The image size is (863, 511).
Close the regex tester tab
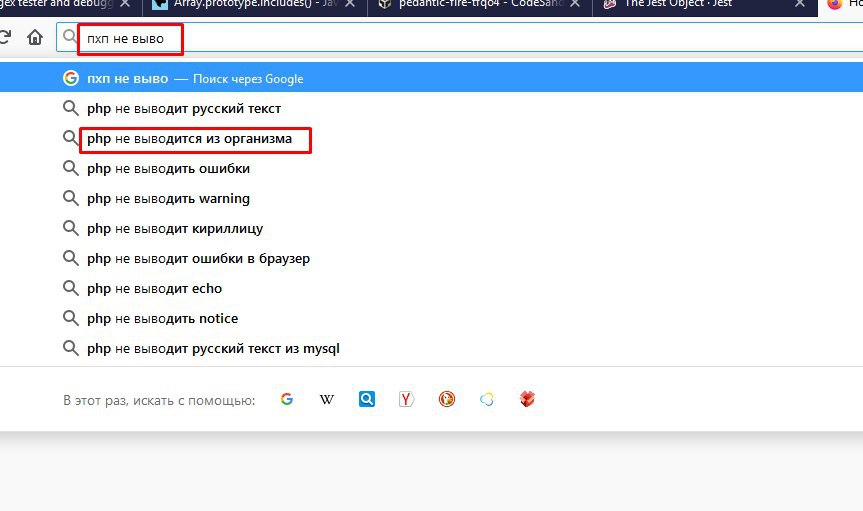[125, 4]
